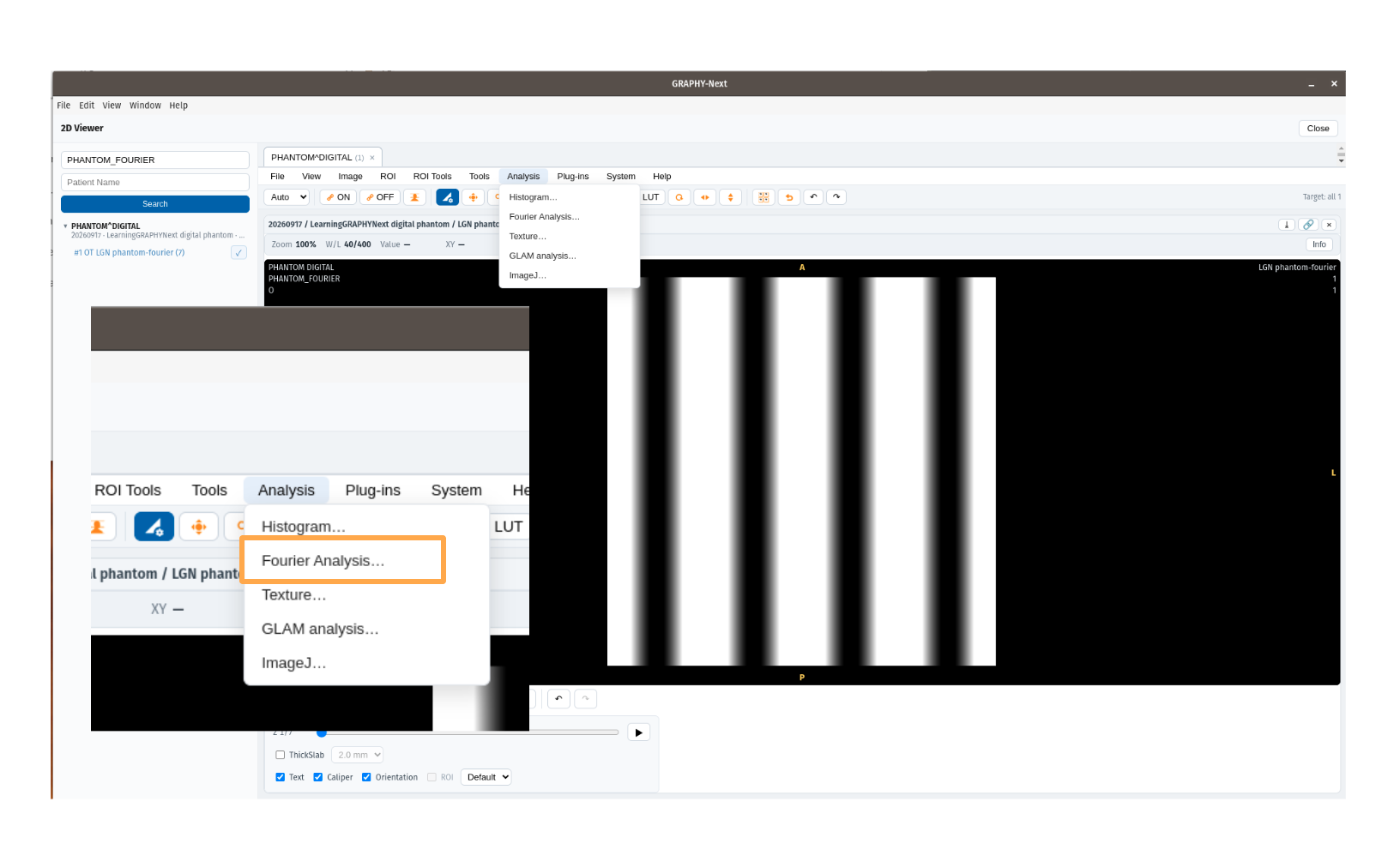Select the blue active measurement tool icon
Screen dimensions: 1394x868
(x=447, y=197)
